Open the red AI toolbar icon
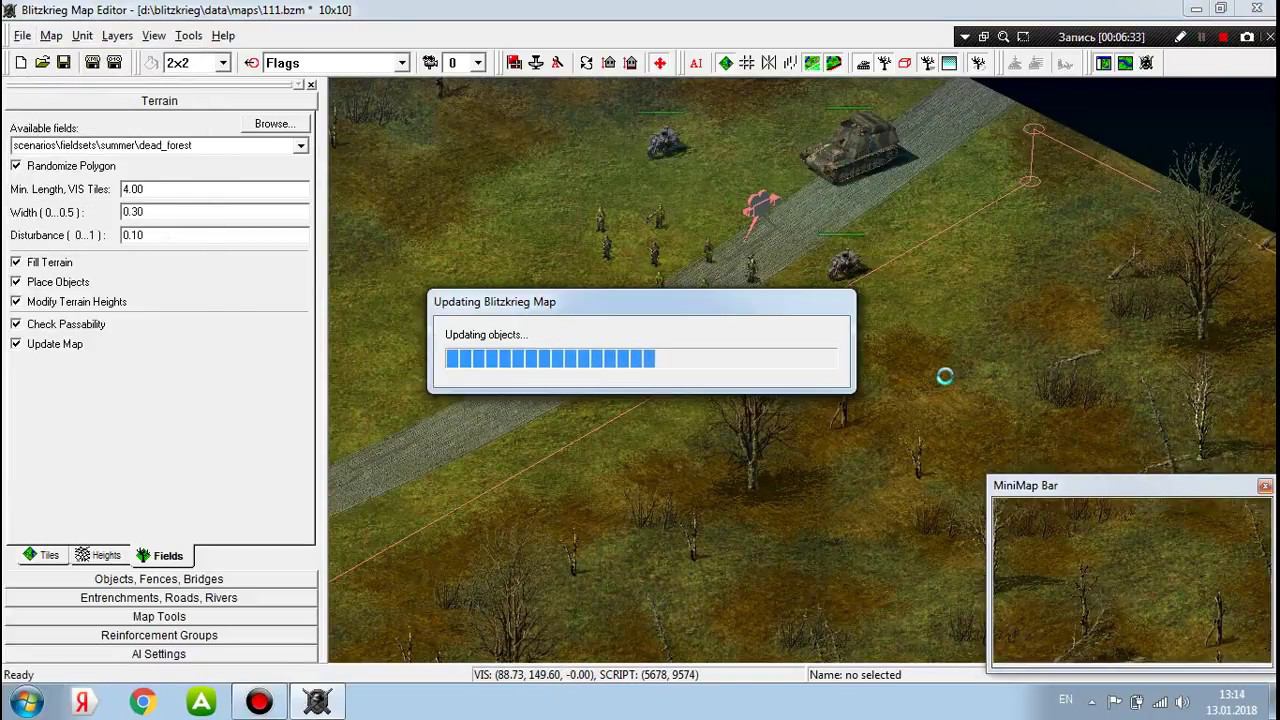 coord(696,63)
